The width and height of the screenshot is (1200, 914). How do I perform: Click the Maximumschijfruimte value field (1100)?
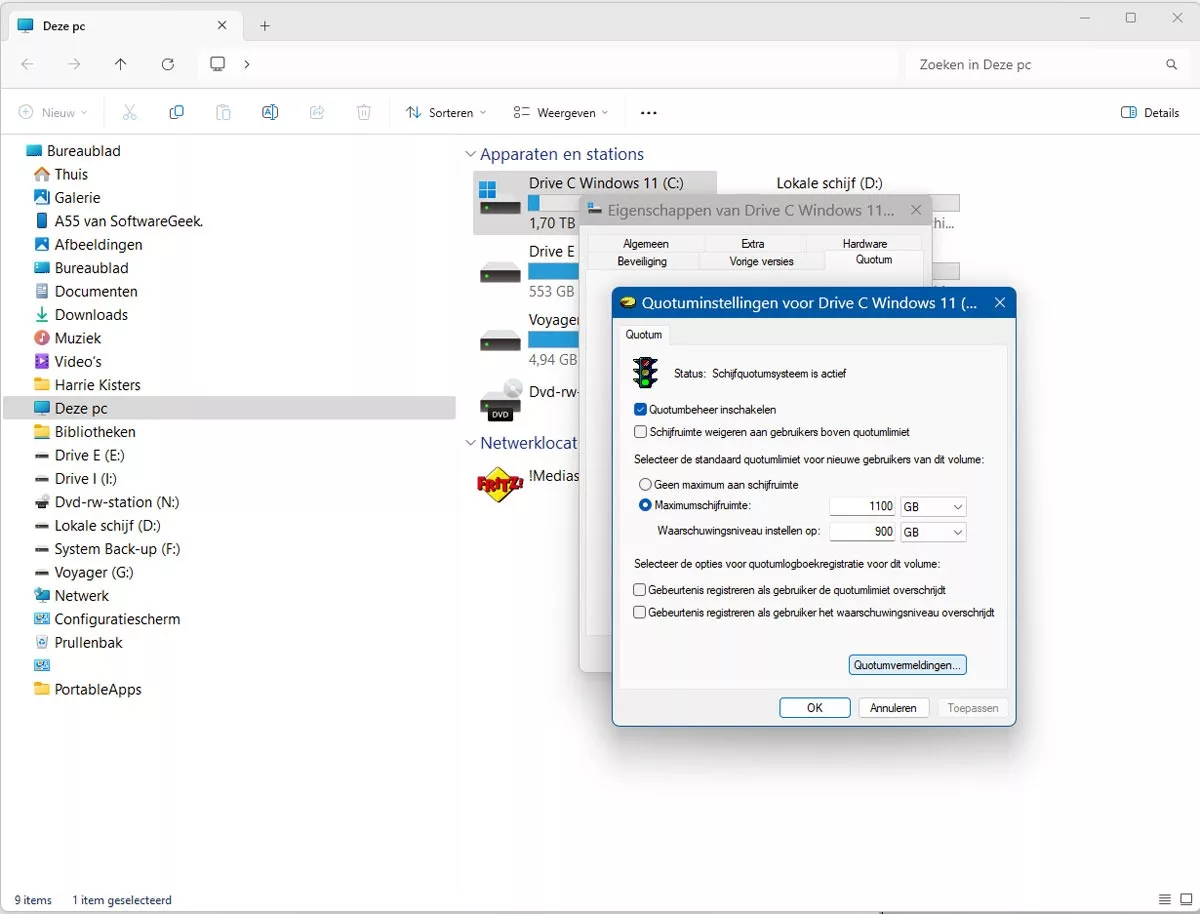tap(863, 507)
